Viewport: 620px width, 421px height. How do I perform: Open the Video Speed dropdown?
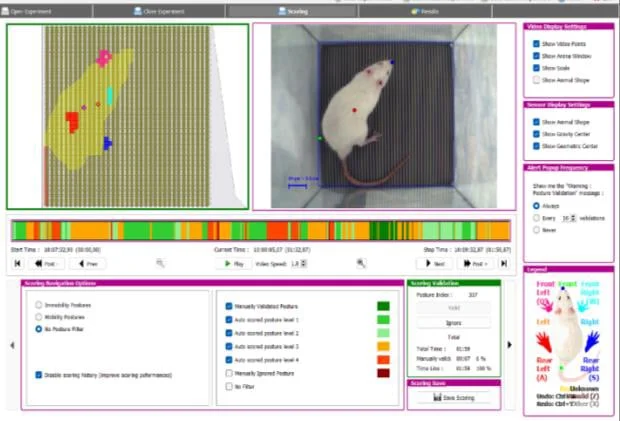[299, 264]
